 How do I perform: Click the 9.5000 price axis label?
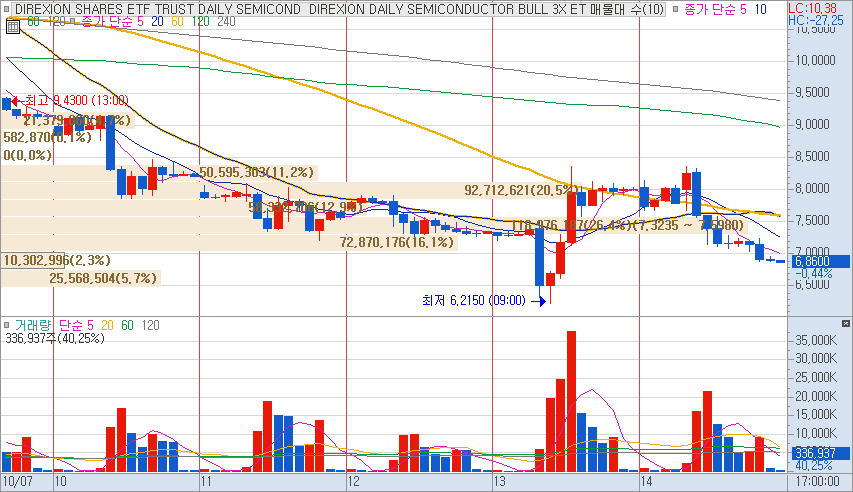(812, 93)
